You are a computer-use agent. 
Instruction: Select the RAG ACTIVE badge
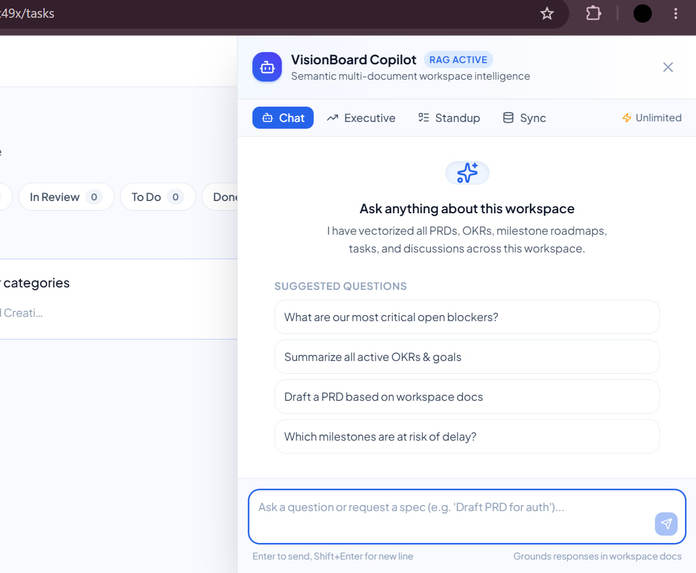pos(458,60)
